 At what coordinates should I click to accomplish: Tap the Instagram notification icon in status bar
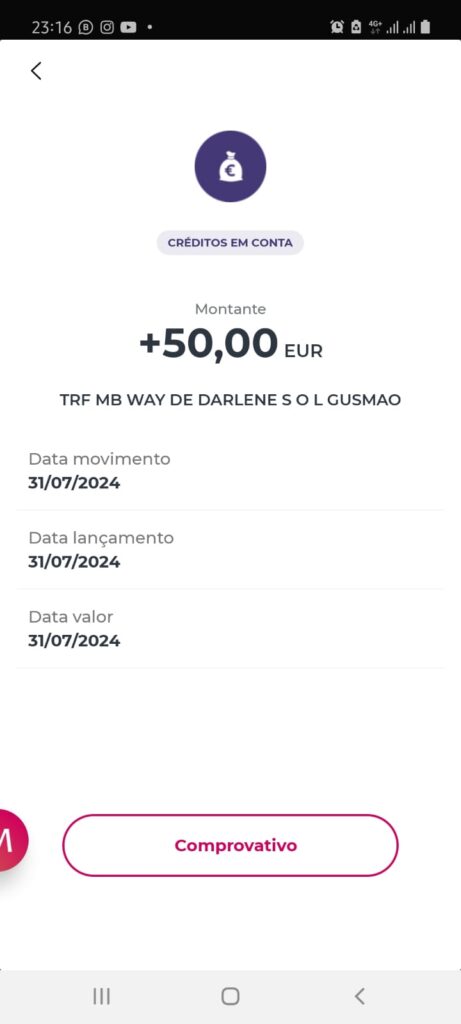point(107,27)
